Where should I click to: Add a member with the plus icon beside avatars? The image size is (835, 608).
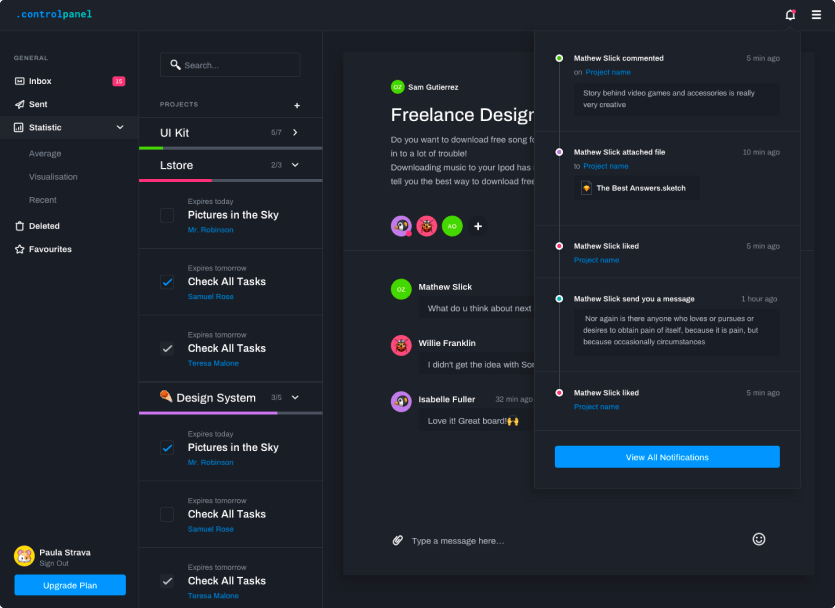[478, 226]
